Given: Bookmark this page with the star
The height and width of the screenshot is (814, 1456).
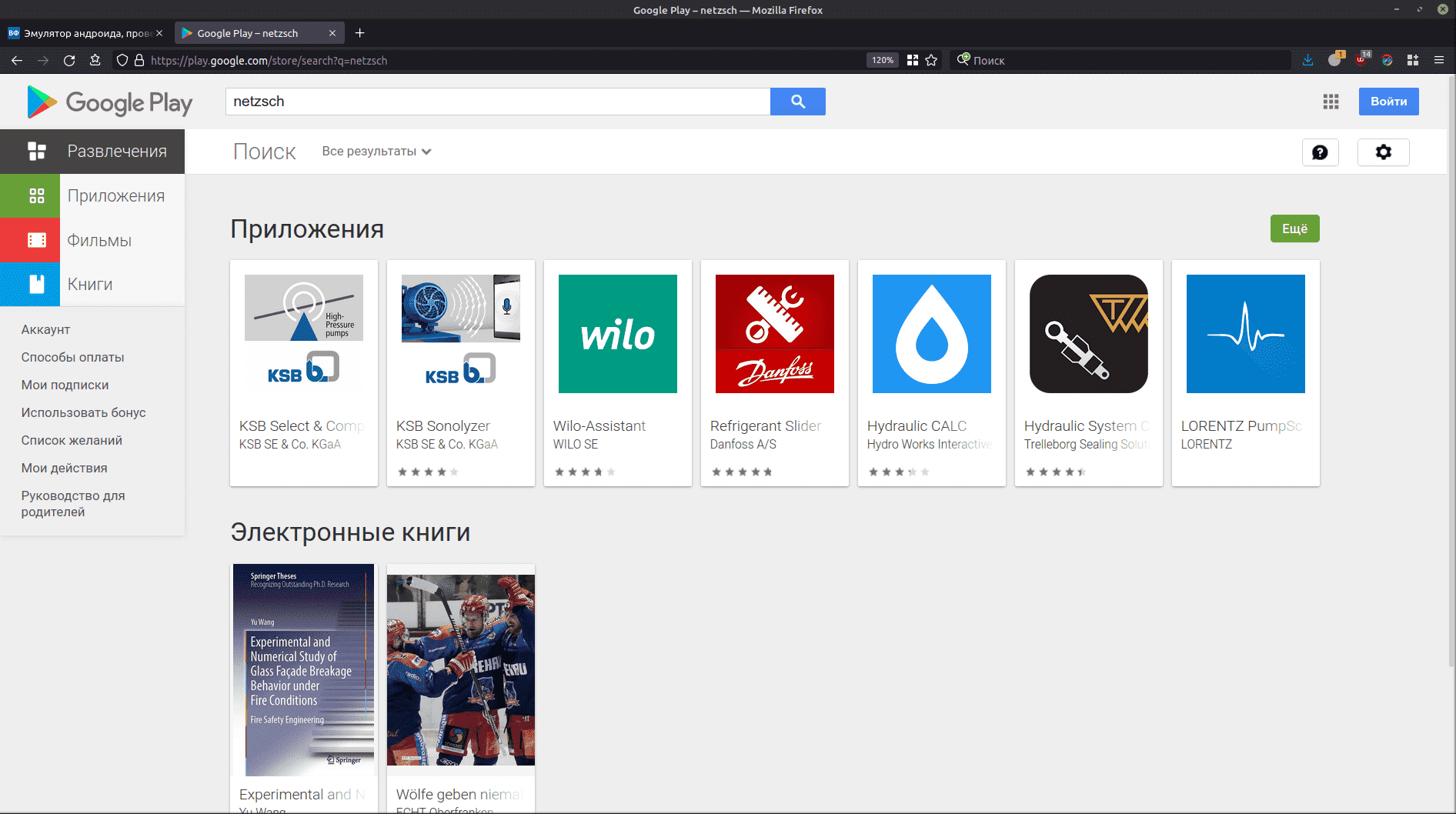Looking at the screenshot, I should (931, 60).
